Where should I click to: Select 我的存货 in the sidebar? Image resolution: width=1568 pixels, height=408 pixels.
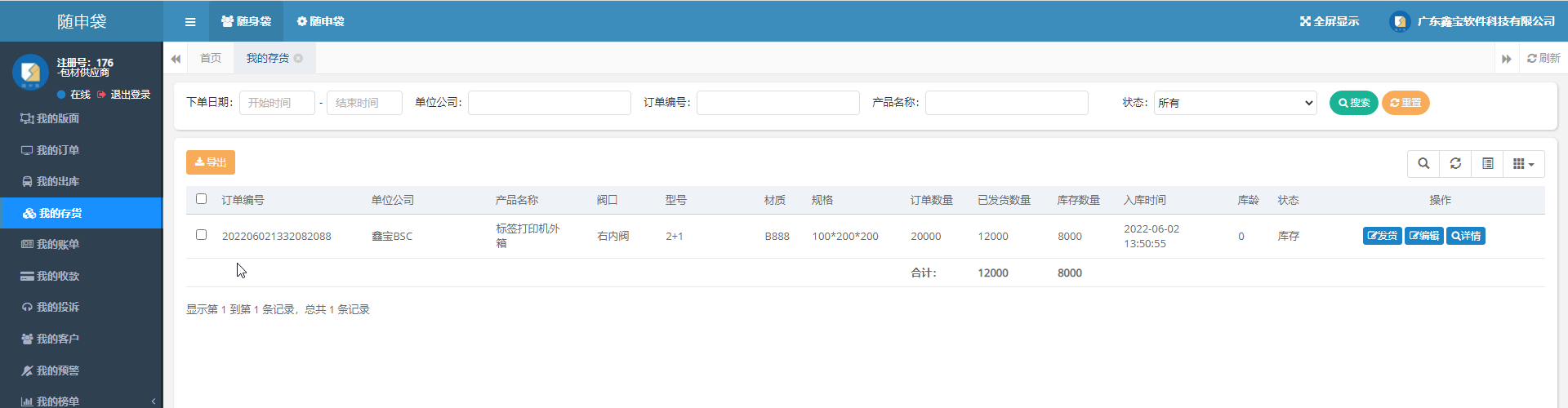tap(82, 213)
